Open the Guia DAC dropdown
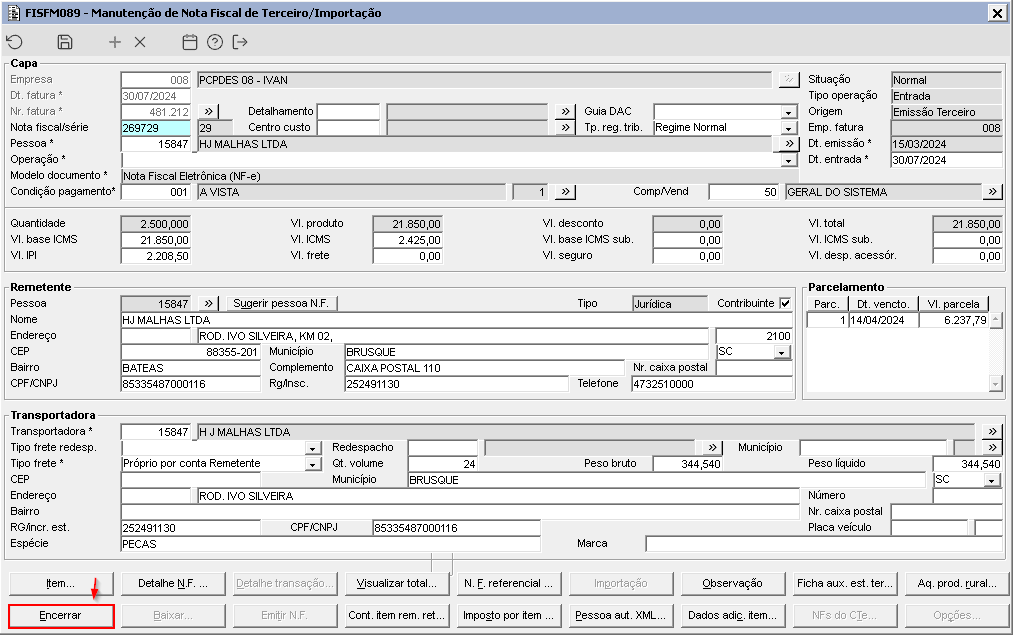The width and height of the screenshot is (1013, 635). pyautogui.click(x=789, y=112)
